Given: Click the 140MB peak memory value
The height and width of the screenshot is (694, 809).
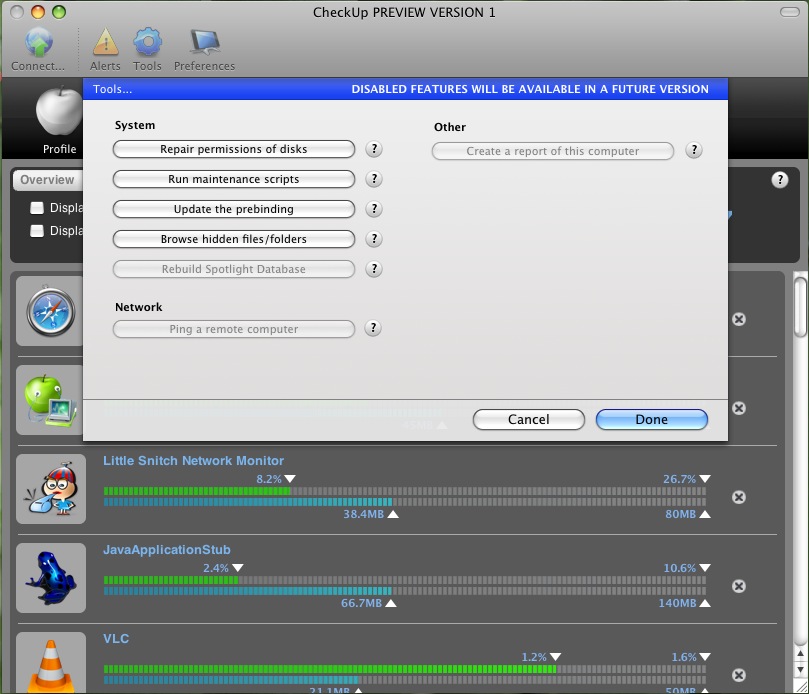Looking at the screenshot, I should coord(677,603).
